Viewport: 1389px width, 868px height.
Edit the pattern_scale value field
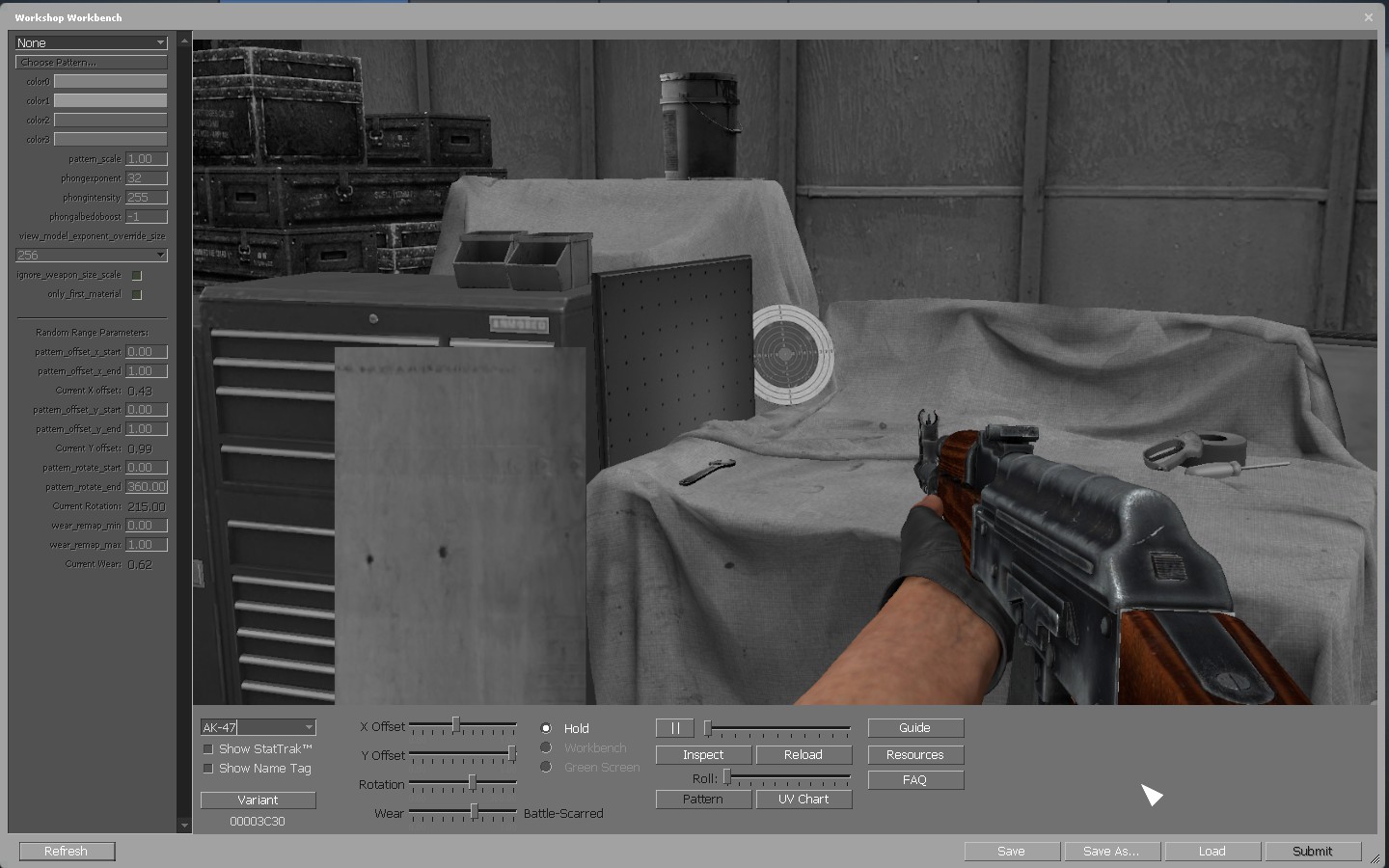tap(147, 159)
